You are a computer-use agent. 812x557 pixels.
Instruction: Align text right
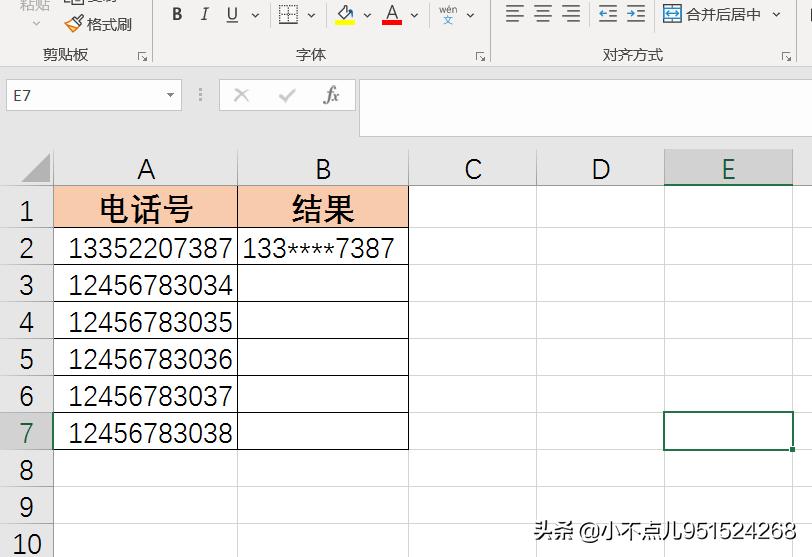coord(571,14)
